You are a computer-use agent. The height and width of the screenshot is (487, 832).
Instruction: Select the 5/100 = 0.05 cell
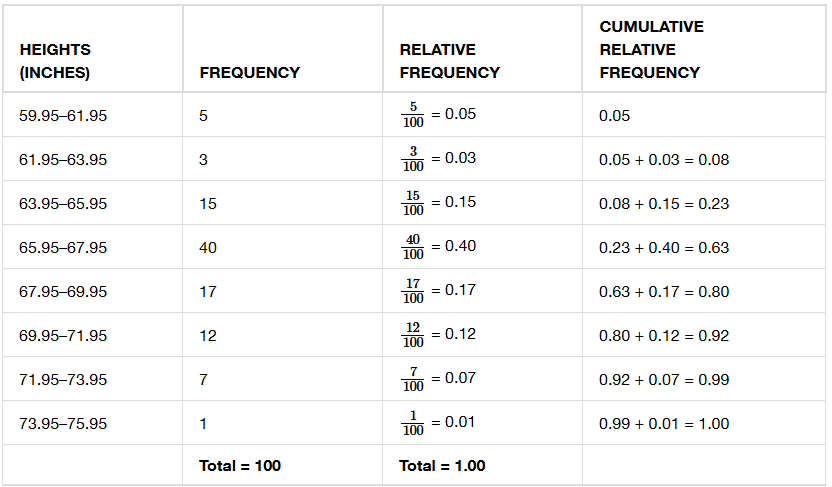pyautogui.click(x=438, y=115)
